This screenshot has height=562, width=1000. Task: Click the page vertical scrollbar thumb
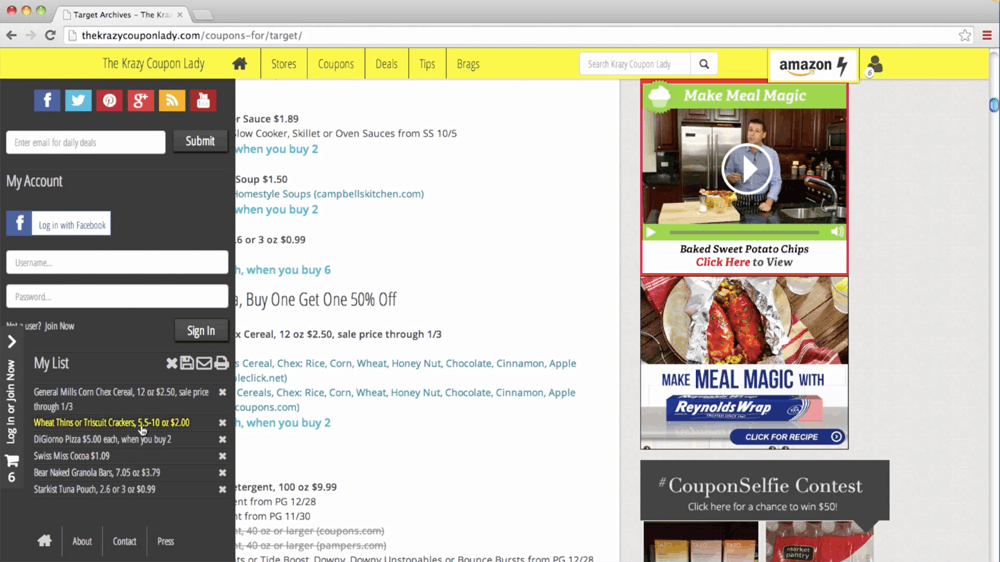tap(994, 105)
